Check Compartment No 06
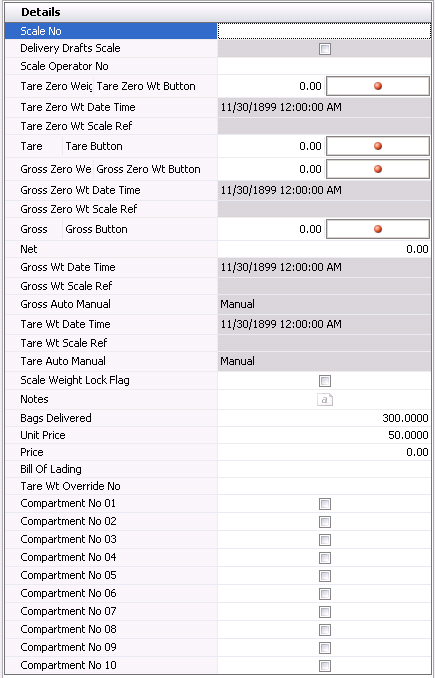Screen dimensions: 435x678 pos(325,594)
